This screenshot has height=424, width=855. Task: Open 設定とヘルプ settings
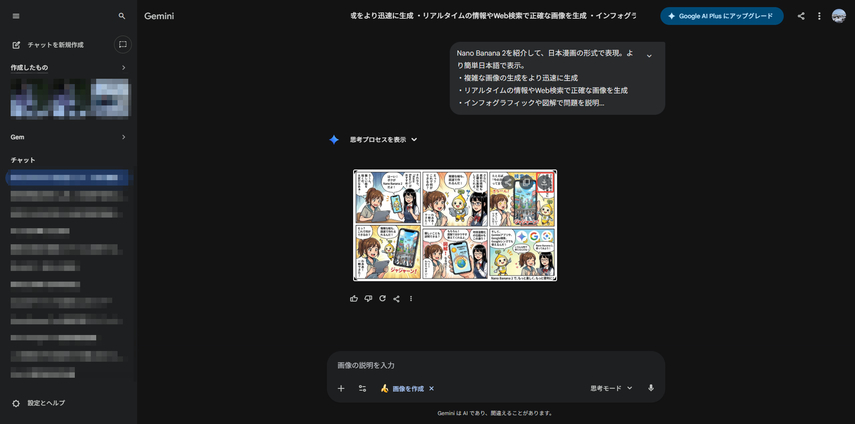(38, 403)
